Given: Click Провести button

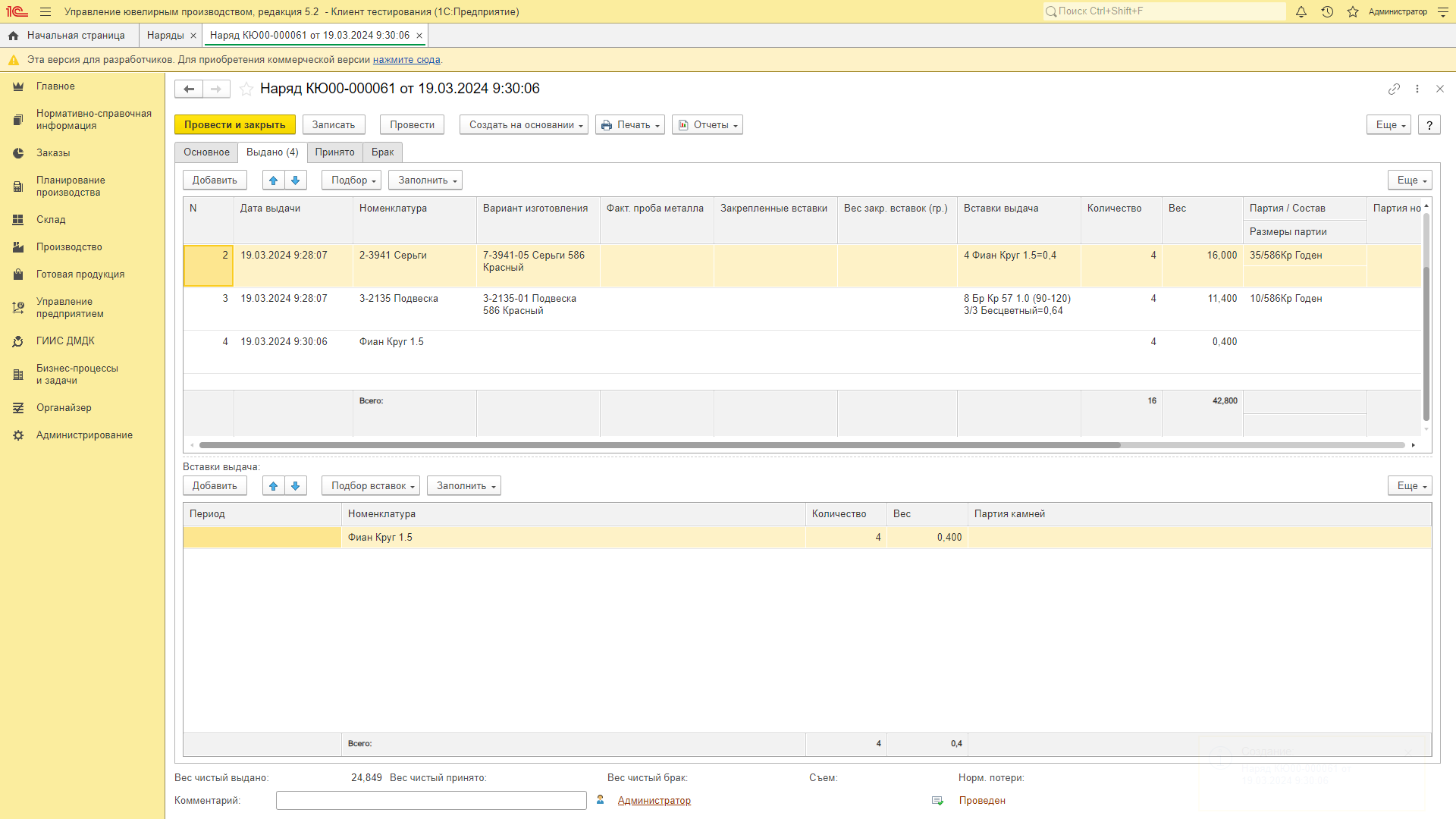Looking at the screenshot, I should tap(413, 125).
